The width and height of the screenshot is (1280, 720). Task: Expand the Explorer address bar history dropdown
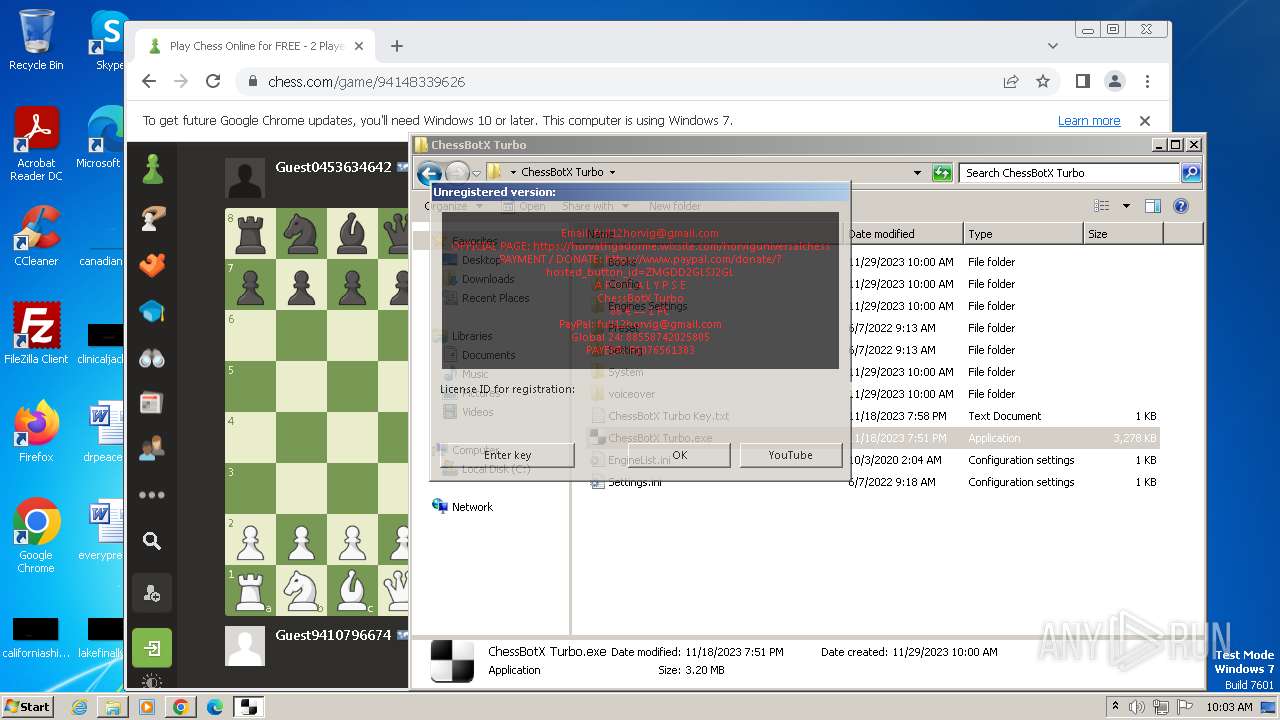(917, 173)
